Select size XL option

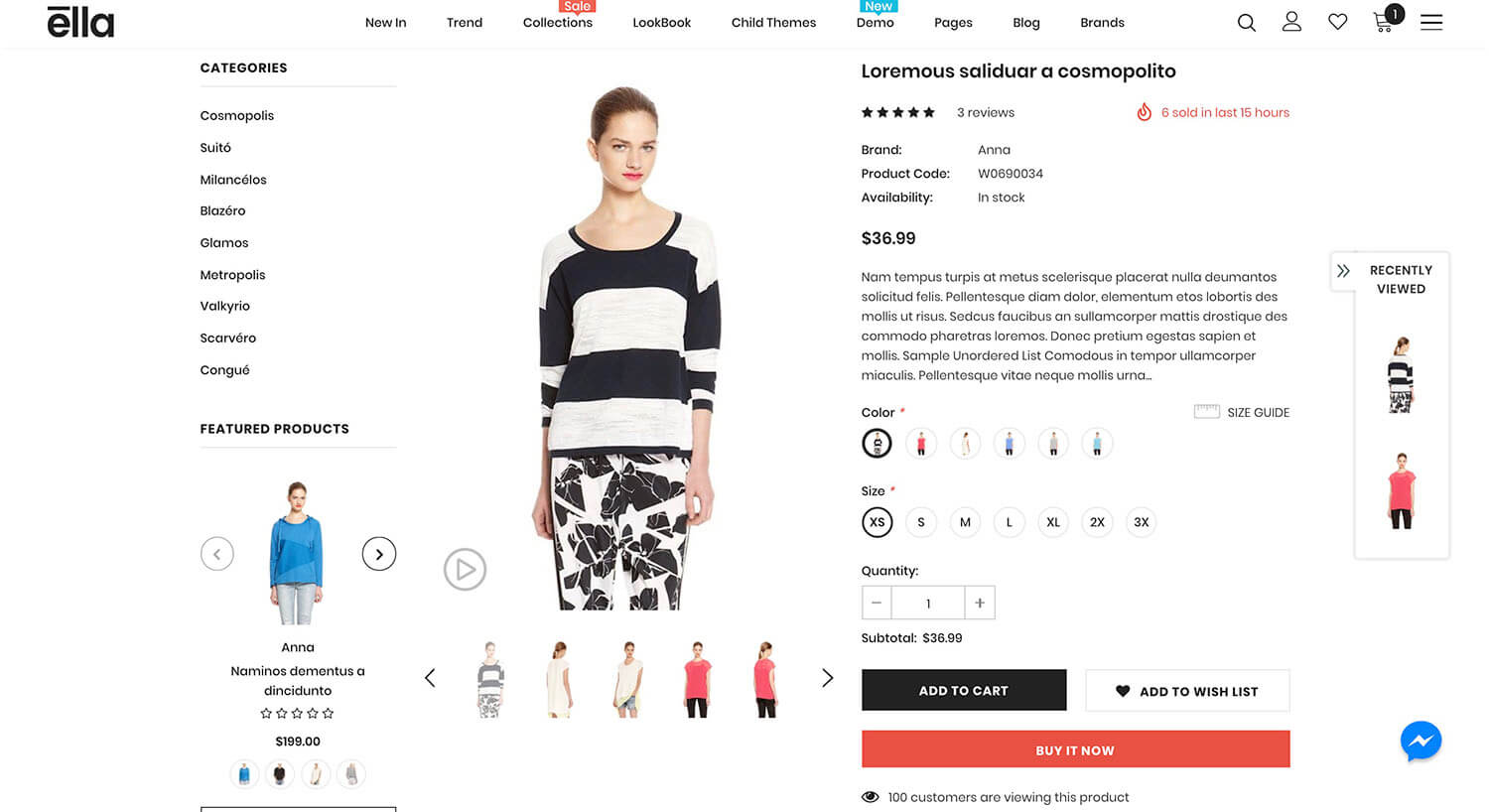tap(1053, 522)
